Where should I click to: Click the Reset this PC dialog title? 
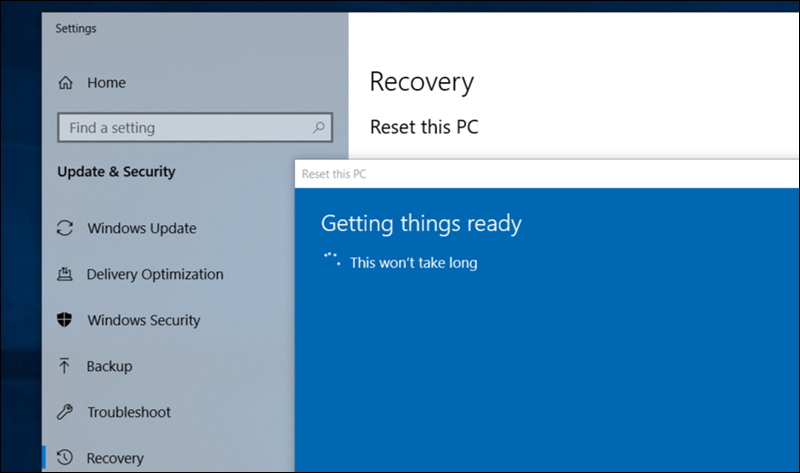pos(334,174)
